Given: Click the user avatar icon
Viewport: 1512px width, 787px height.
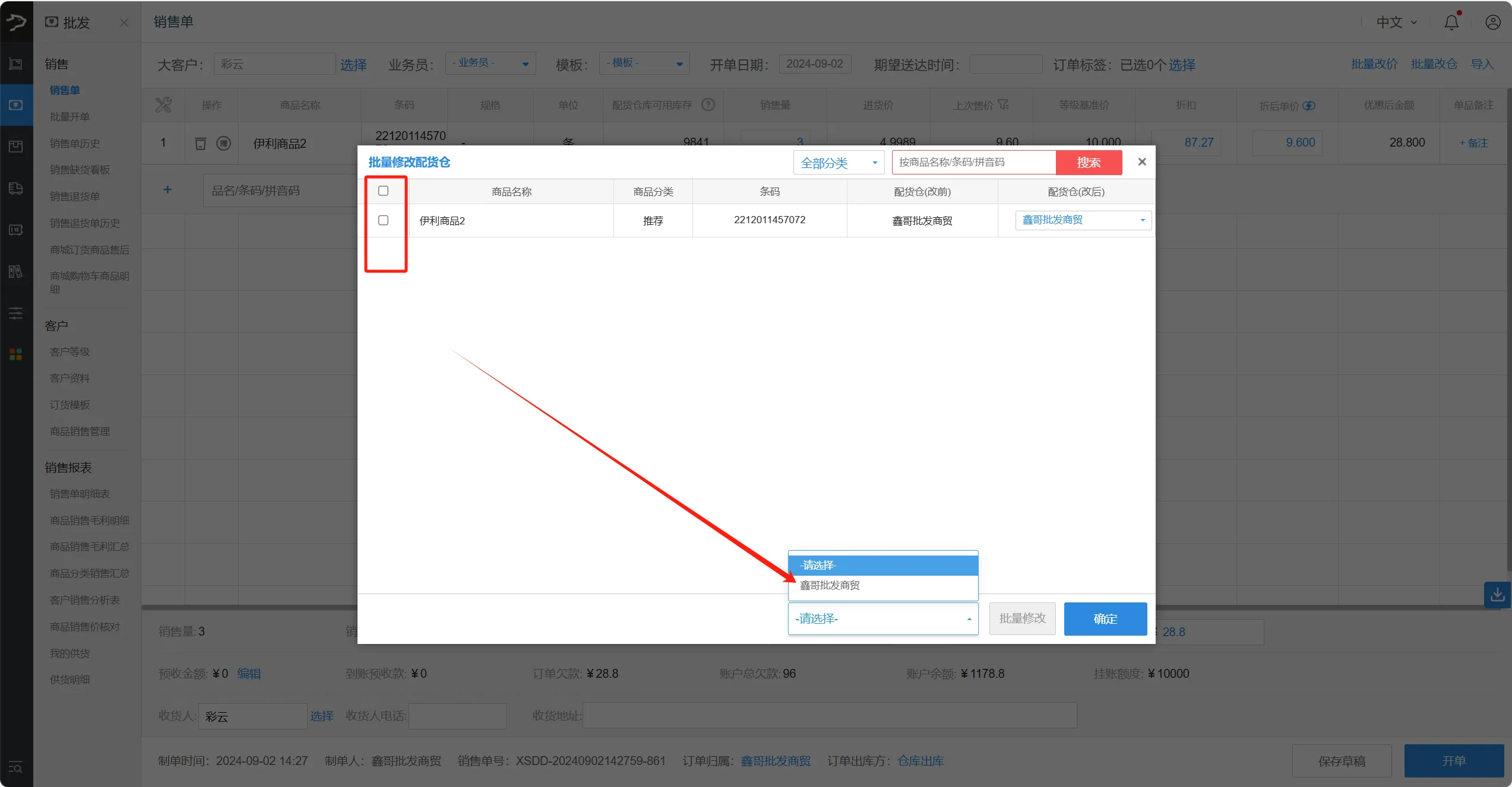Looking at the screenshot, I should click(1492, 22).
